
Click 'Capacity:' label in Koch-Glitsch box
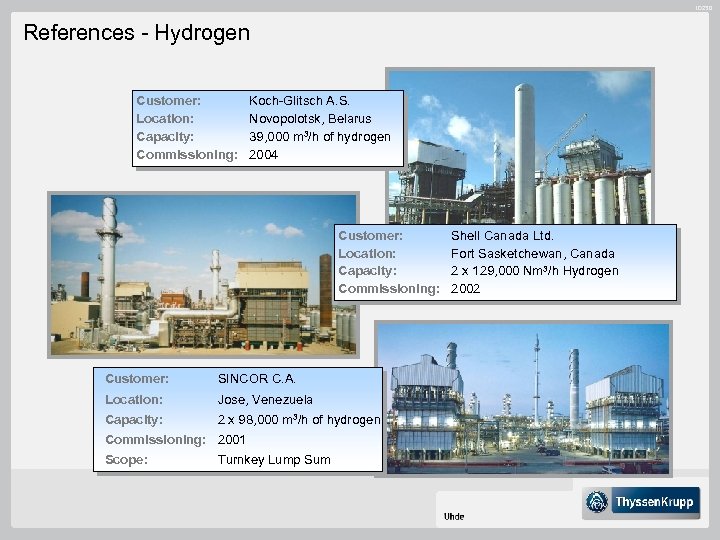click(165, 137)
